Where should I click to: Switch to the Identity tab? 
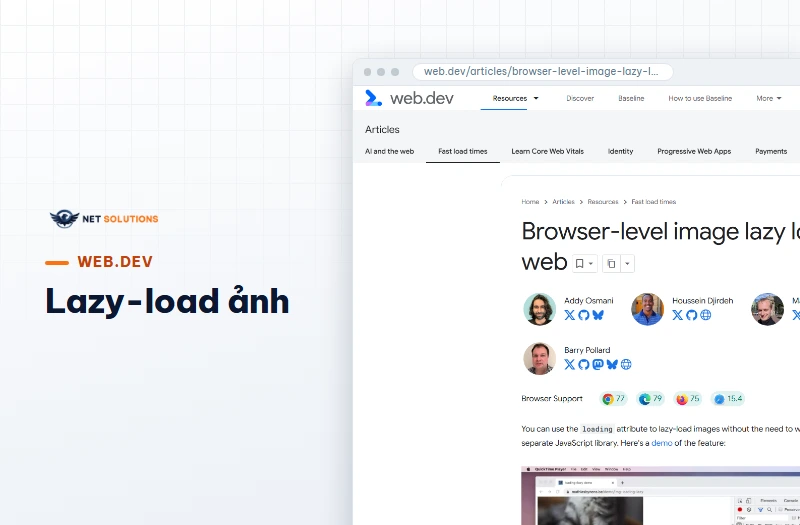[620, 152]
